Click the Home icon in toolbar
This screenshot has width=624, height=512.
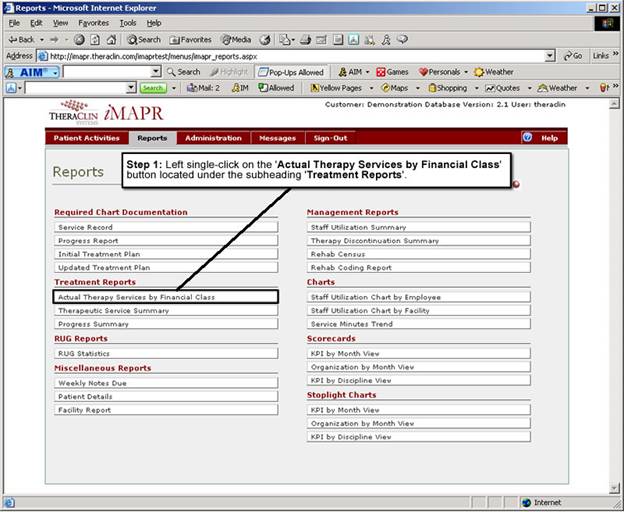(111, 39)
